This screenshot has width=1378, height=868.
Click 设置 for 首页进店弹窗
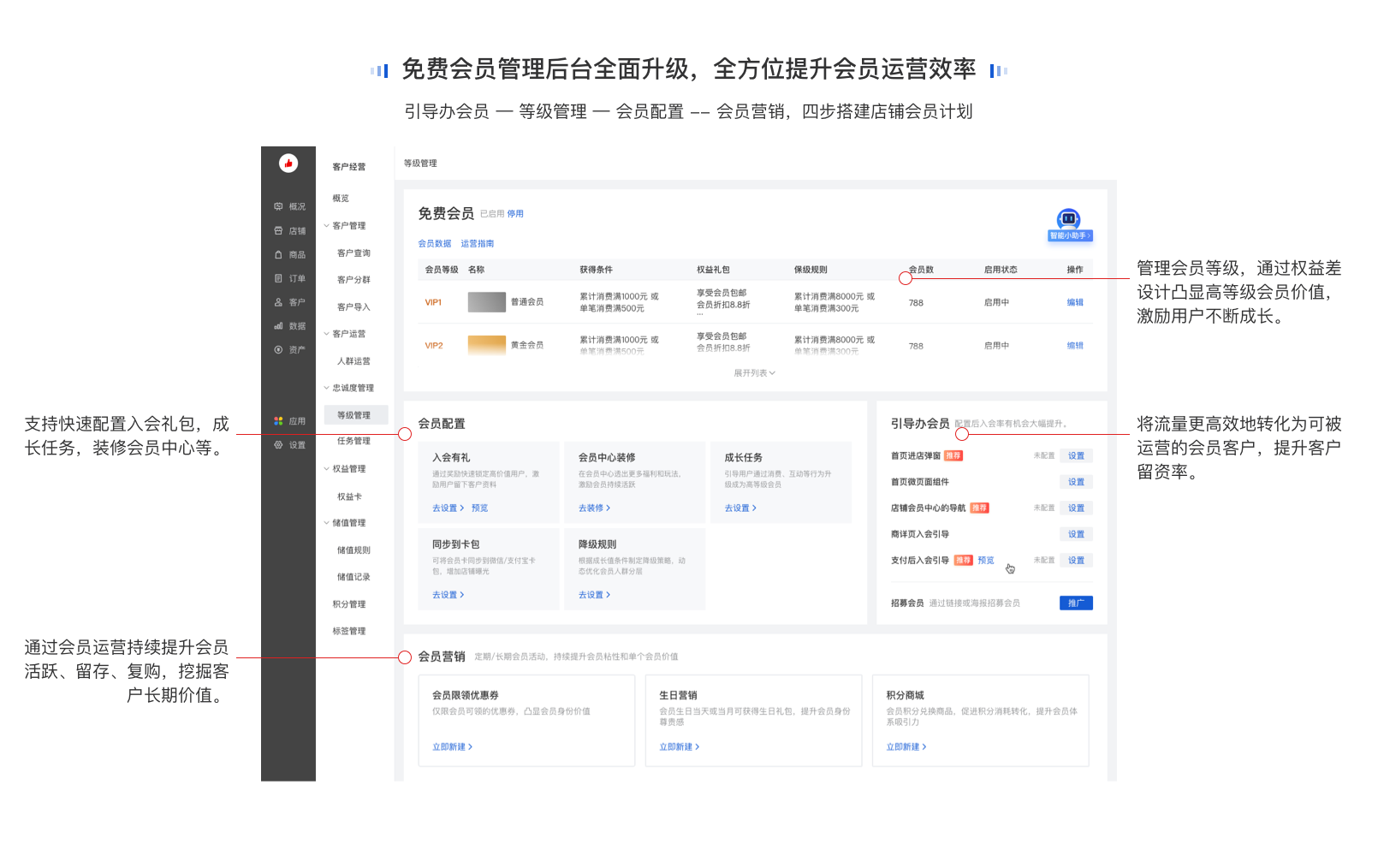click(1077, 456)
